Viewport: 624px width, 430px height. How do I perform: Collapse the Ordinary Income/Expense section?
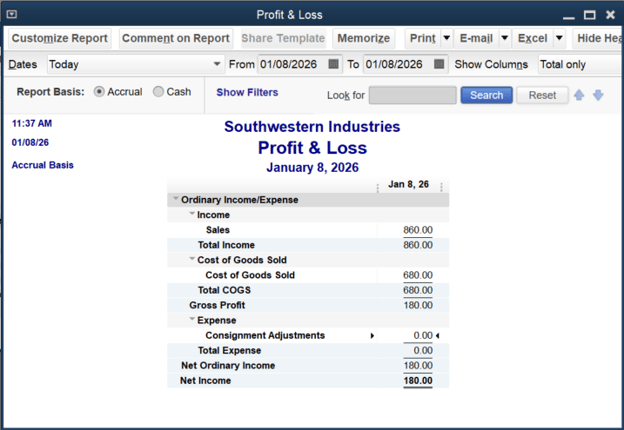176,200
